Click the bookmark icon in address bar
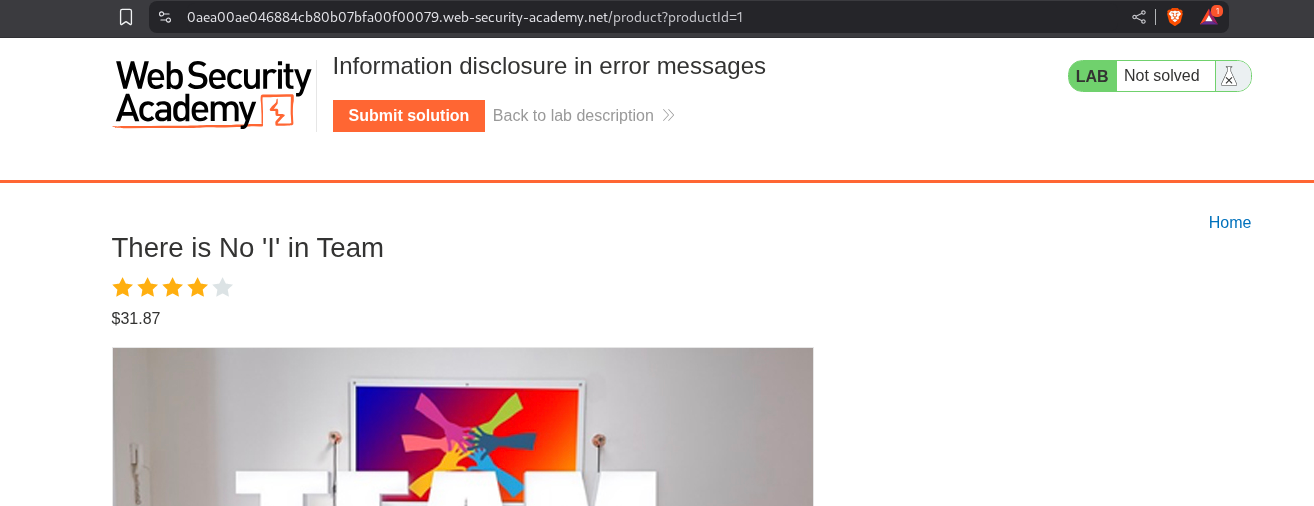The width and height of the screenshot is (1314, 506). (126, 17)
